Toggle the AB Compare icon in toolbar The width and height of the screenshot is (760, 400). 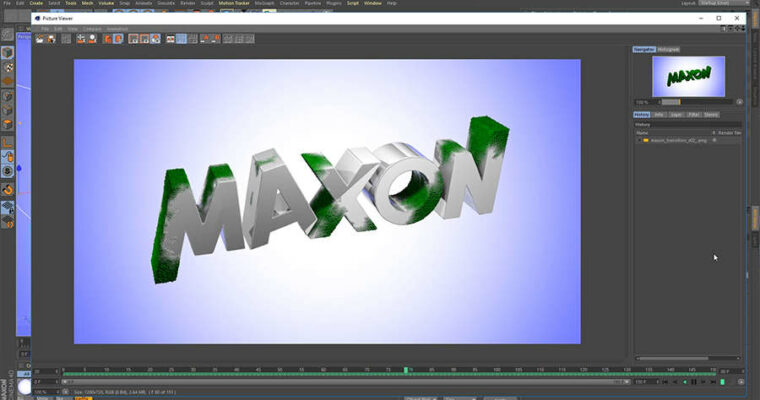point(133,39)
